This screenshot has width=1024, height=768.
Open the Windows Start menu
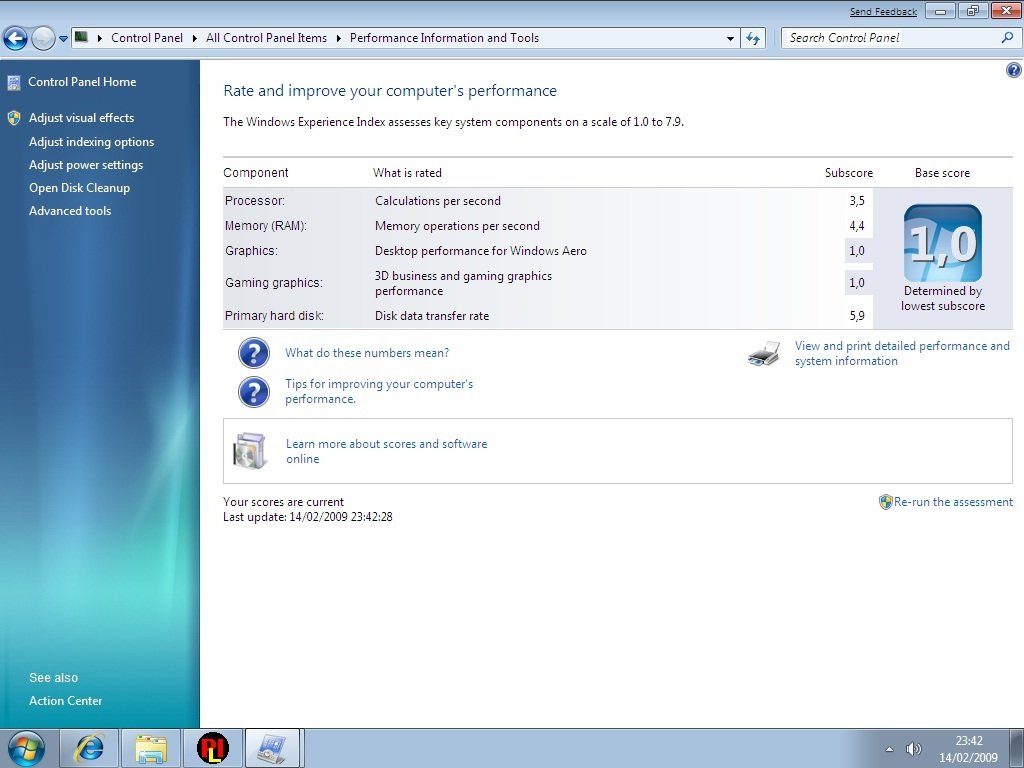point(26,748)
